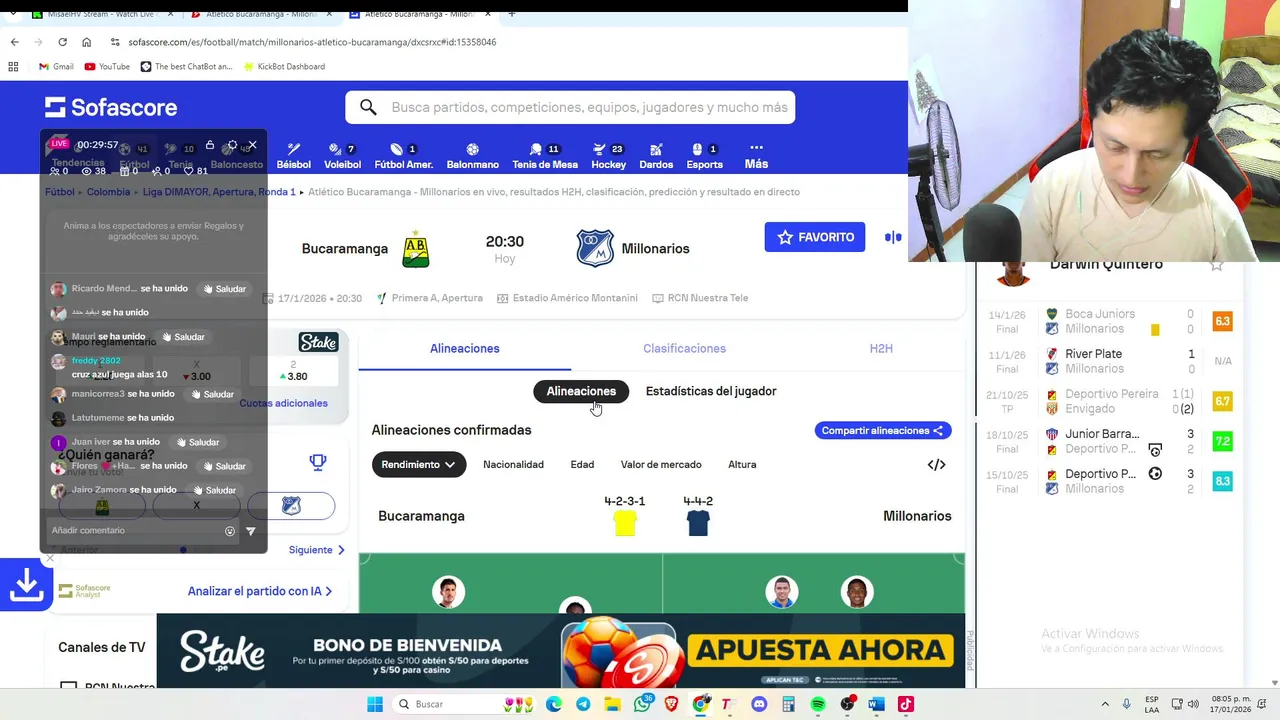Click the blue download arrow button
1280x720 pixels.
pyautogui.click(x=26, y=585)
